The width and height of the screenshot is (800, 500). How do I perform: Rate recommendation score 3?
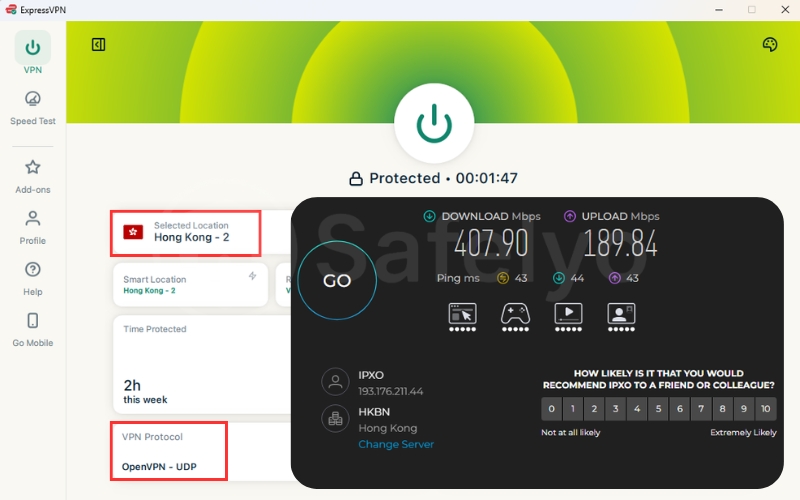tap(616, 409)
